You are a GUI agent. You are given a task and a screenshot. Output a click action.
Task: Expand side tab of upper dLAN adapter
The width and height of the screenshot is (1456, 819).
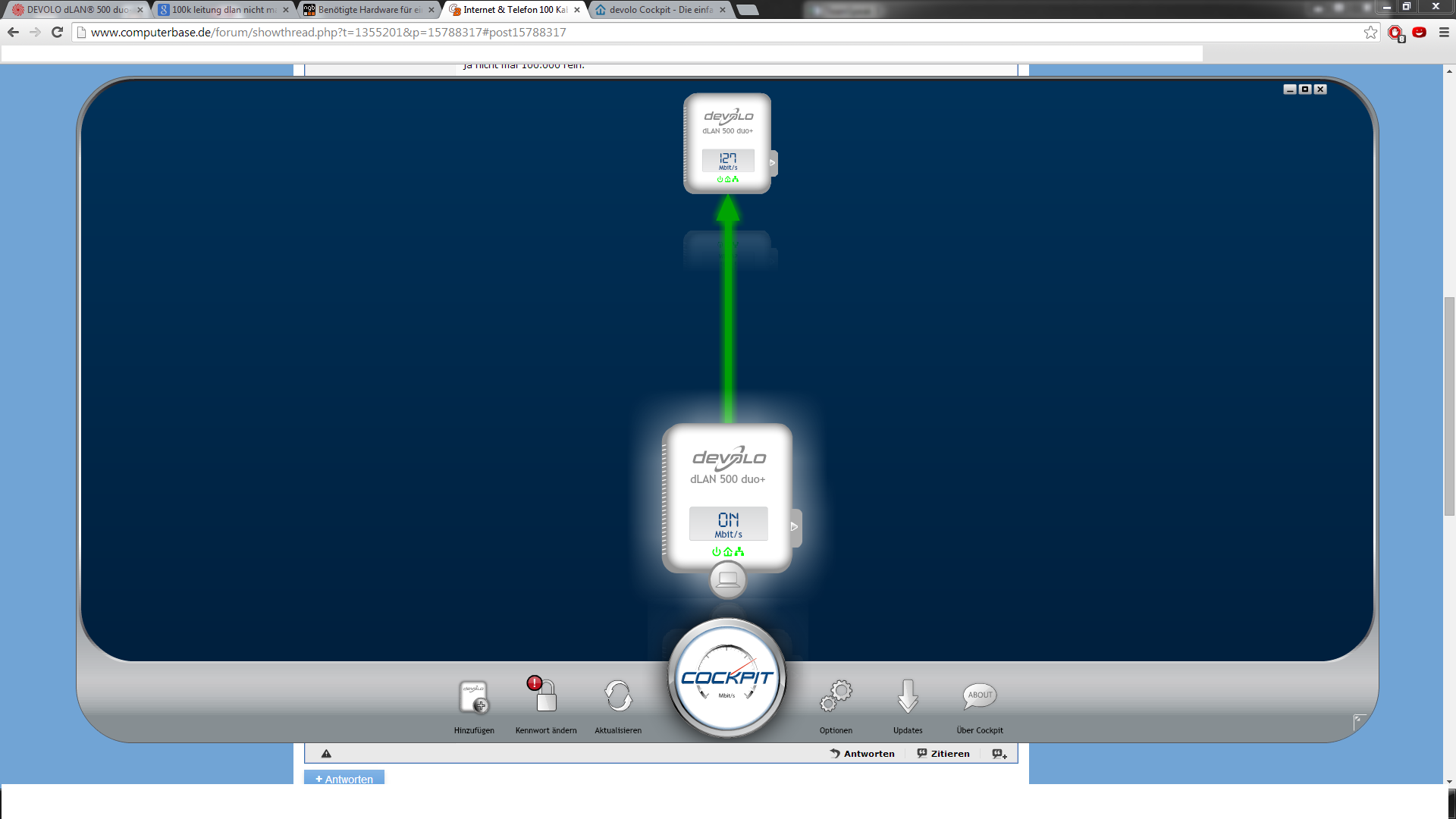773,163
